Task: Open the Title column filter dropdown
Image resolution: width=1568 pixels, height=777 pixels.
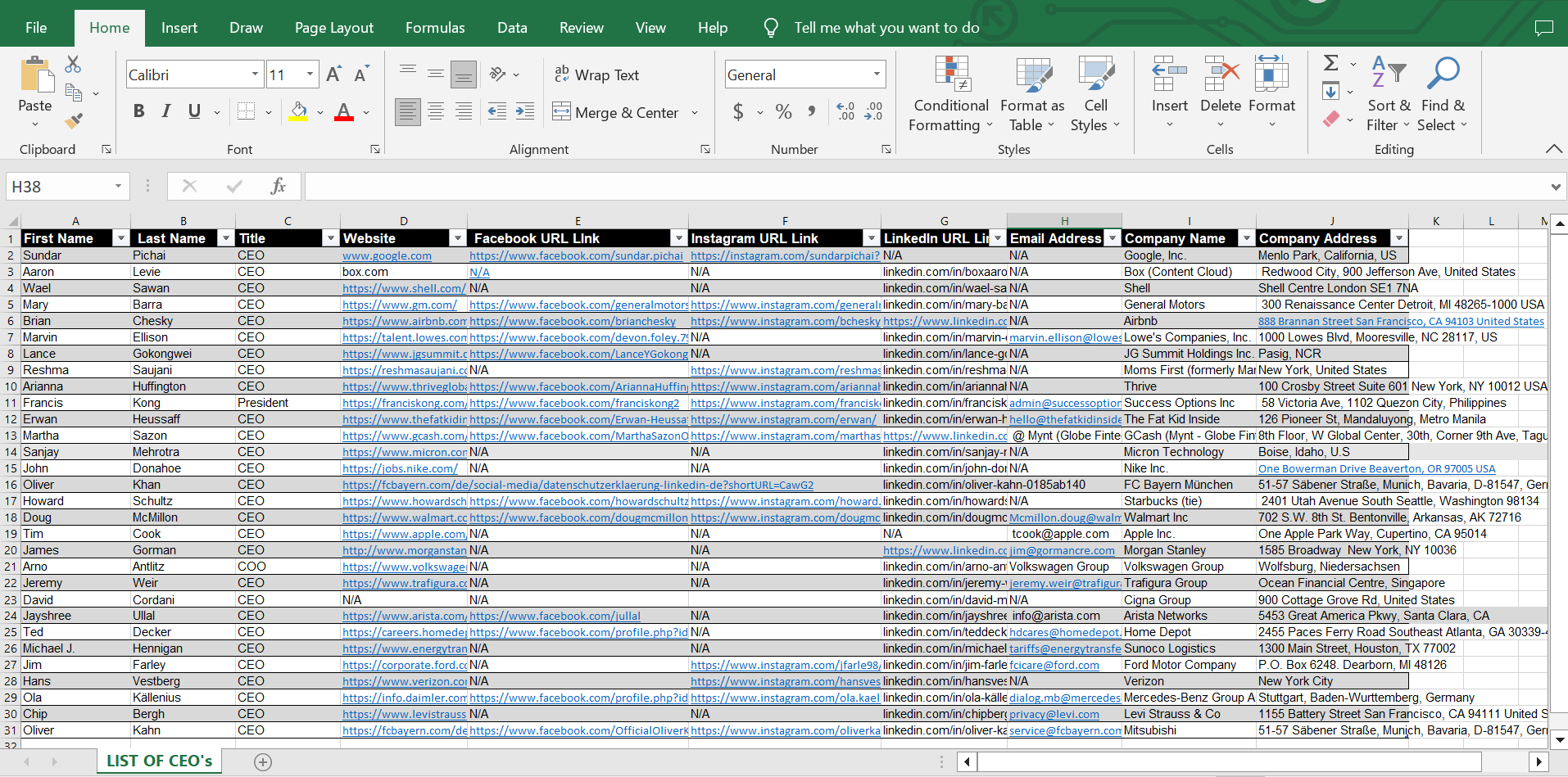Action: point(330,238)
